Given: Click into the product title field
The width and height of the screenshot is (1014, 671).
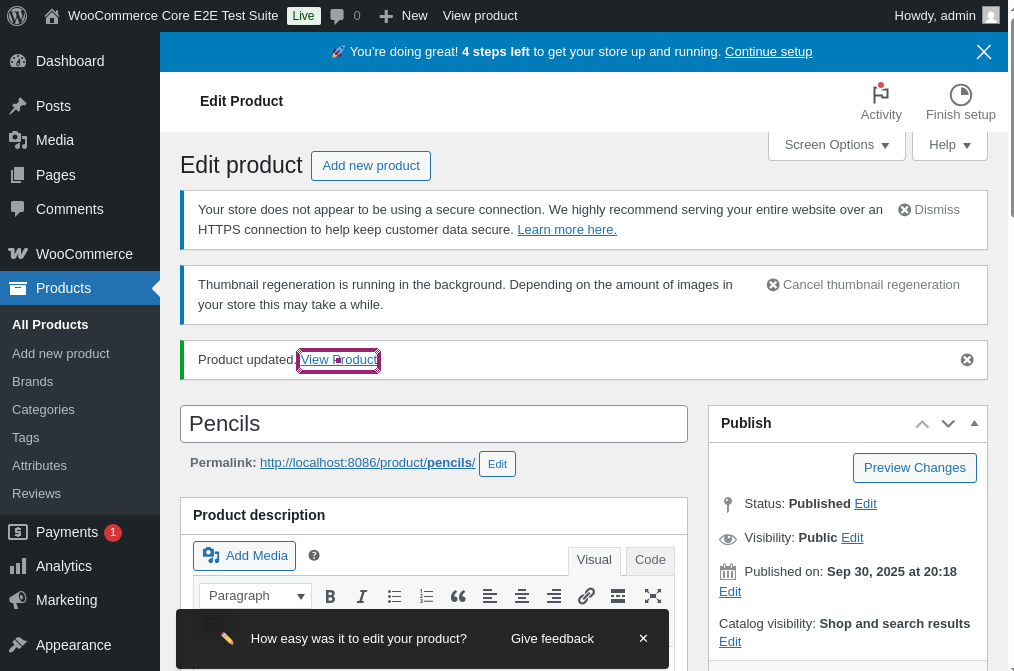Looking at the screenshot, I should pos(433,424).
